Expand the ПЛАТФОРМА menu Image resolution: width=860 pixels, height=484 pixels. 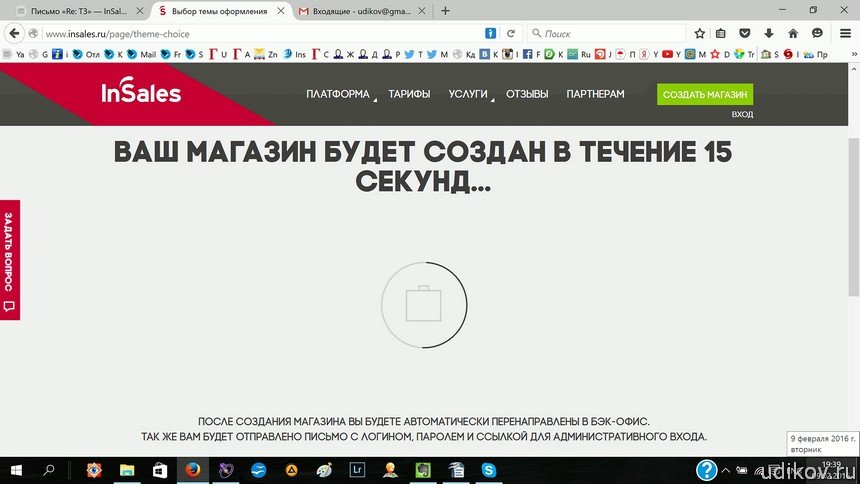click(x=338, y=94)
